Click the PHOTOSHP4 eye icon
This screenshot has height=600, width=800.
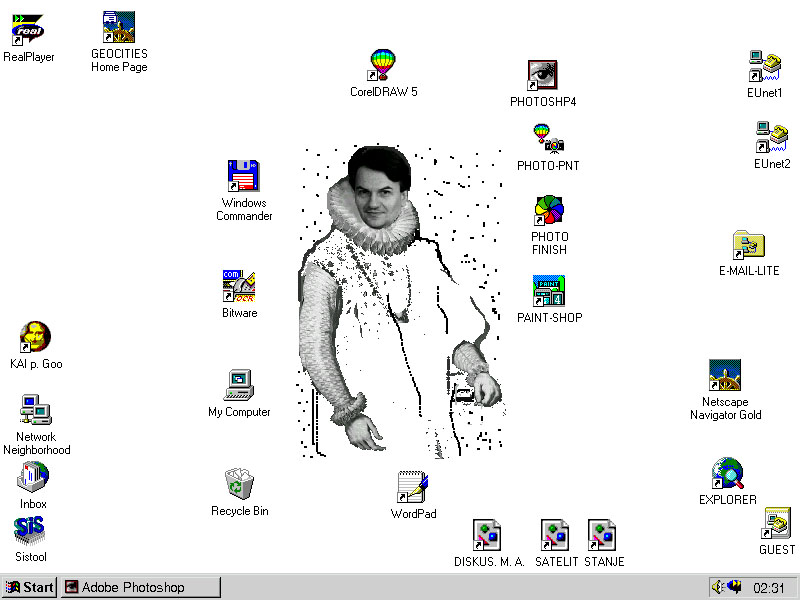(x=542, y=76)
